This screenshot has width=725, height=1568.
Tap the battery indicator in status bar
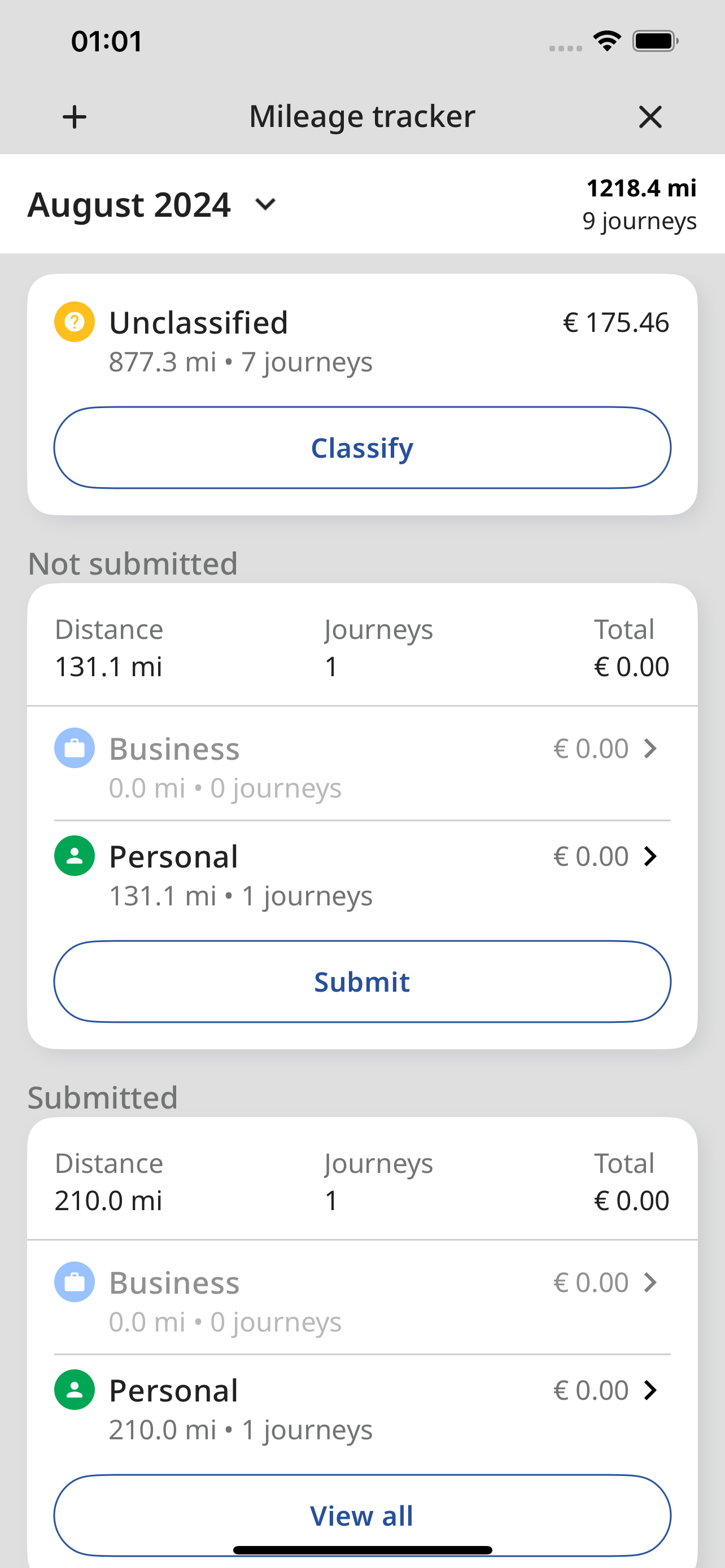coord(656,41)
